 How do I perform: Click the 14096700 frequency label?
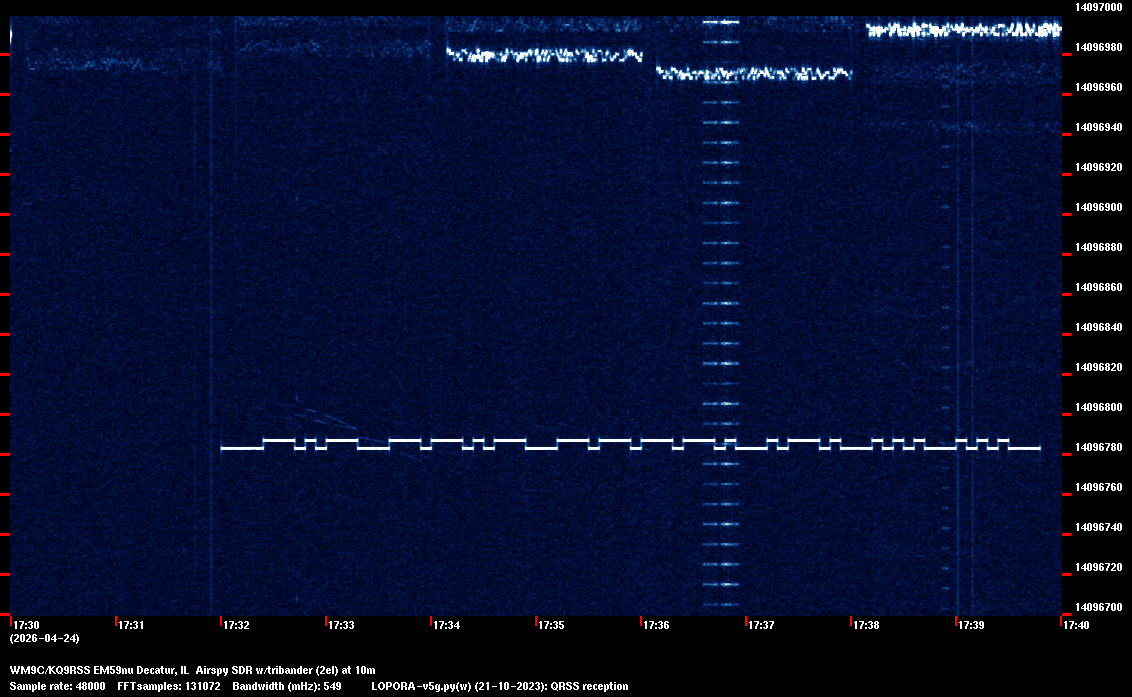[x=1098, y=607]
